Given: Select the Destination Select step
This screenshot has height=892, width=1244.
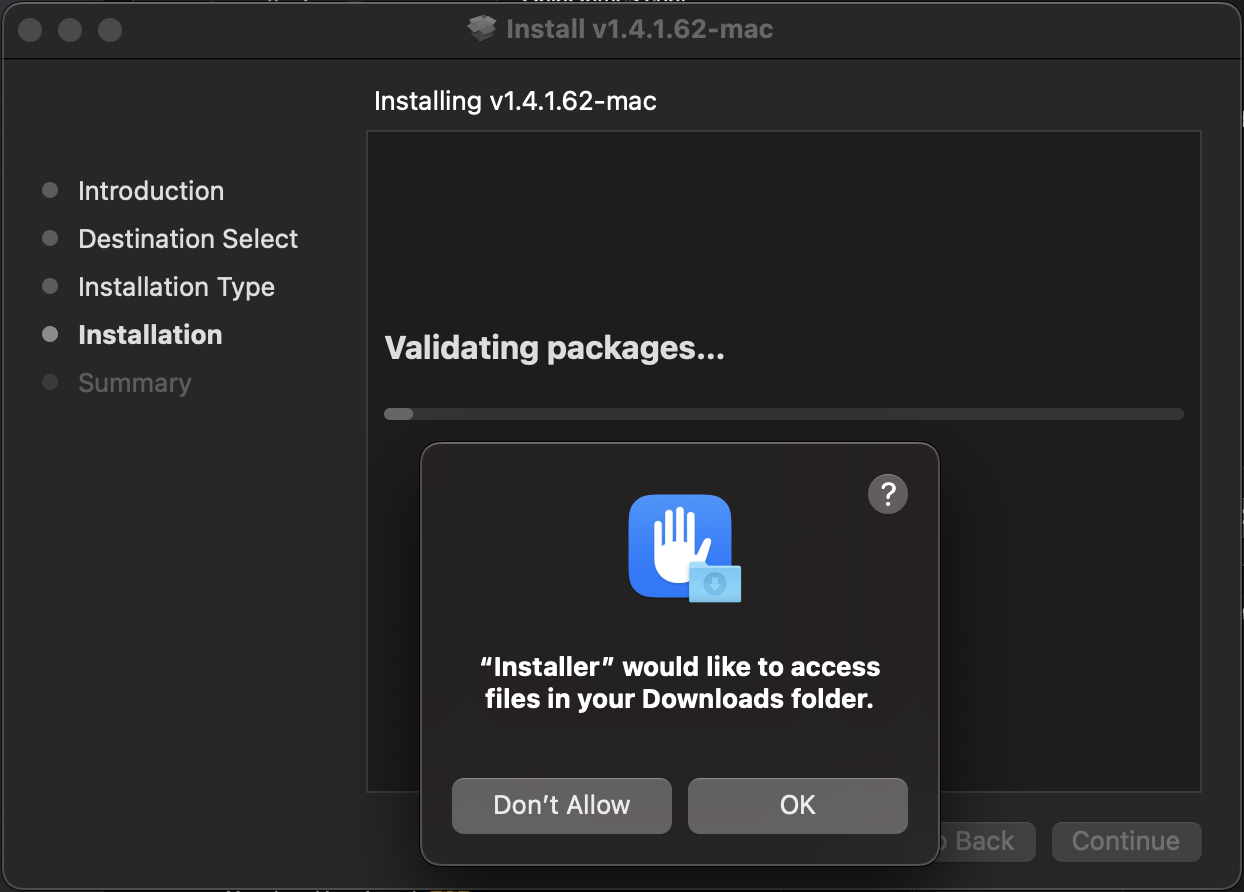Looking at the screenshot, I should pos(188,239).
